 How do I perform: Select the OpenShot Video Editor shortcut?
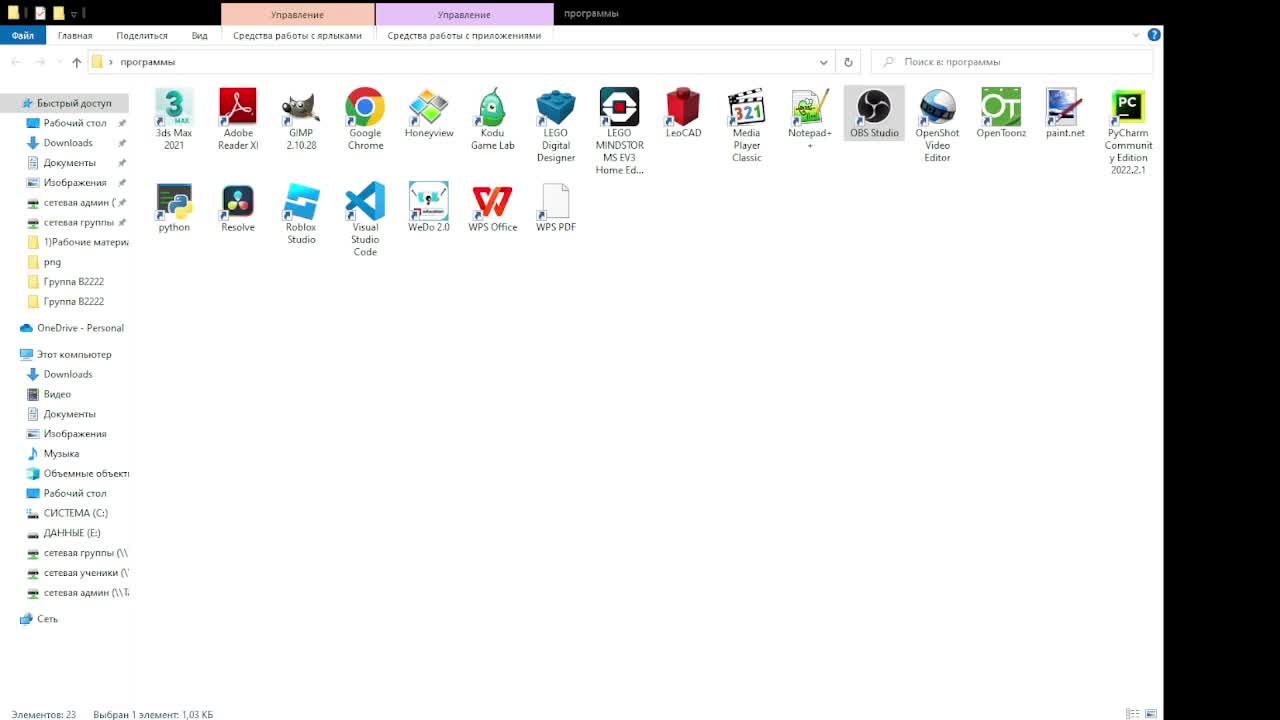(x=937, y=125)
